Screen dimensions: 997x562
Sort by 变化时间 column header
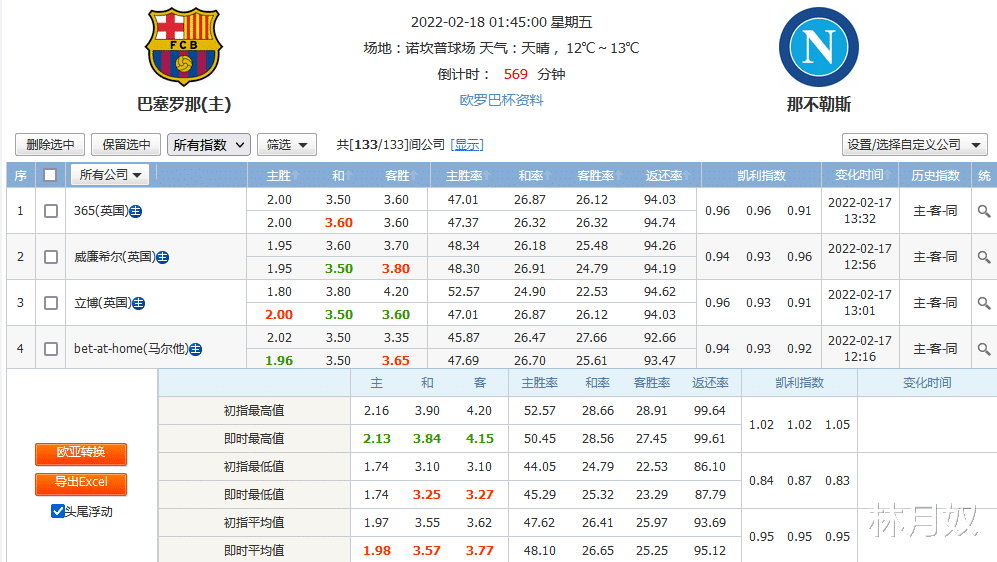click(863, 175)
